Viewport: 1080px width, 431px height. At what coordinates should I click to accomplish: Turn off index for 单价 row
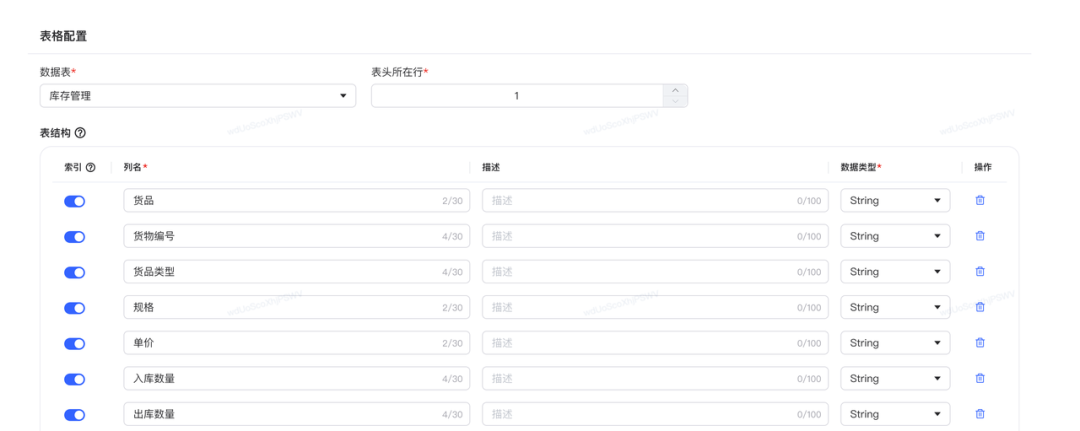(75, 343)
